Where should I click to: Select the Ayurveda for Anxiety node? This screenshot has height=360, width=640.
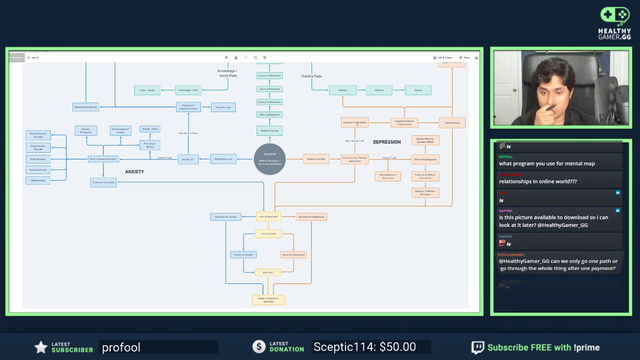tap(226, 217)
